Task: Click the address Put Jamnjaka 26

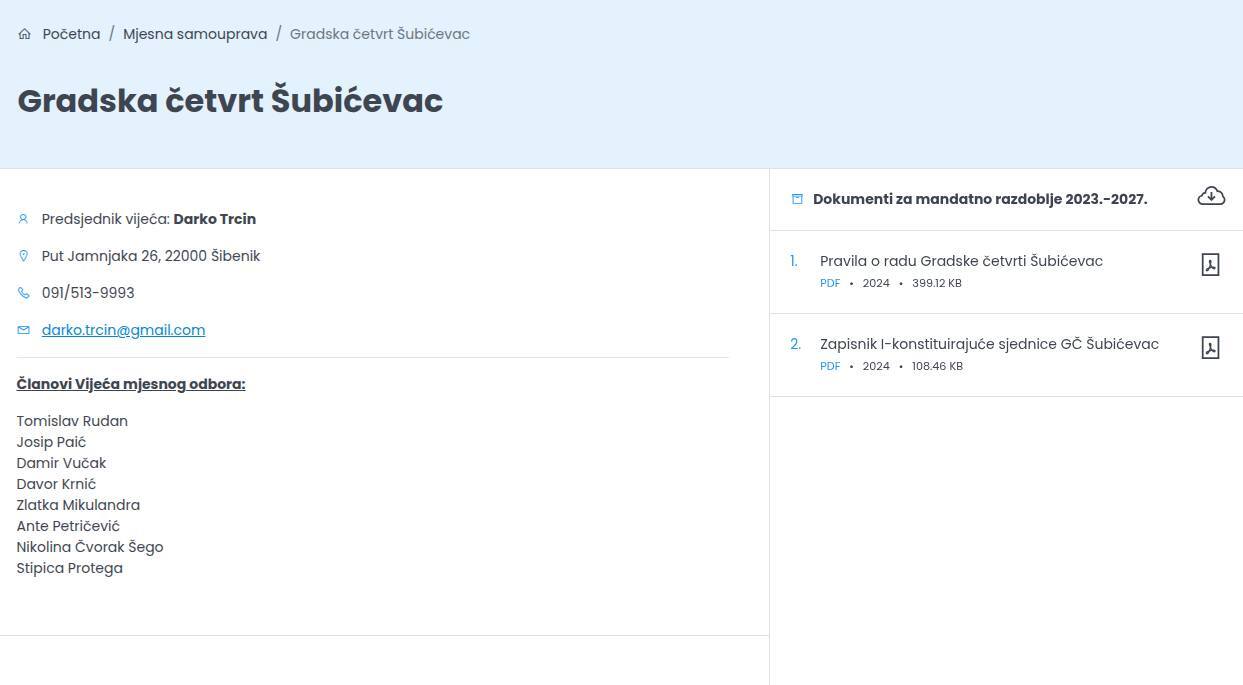Action: click(150, 256)
